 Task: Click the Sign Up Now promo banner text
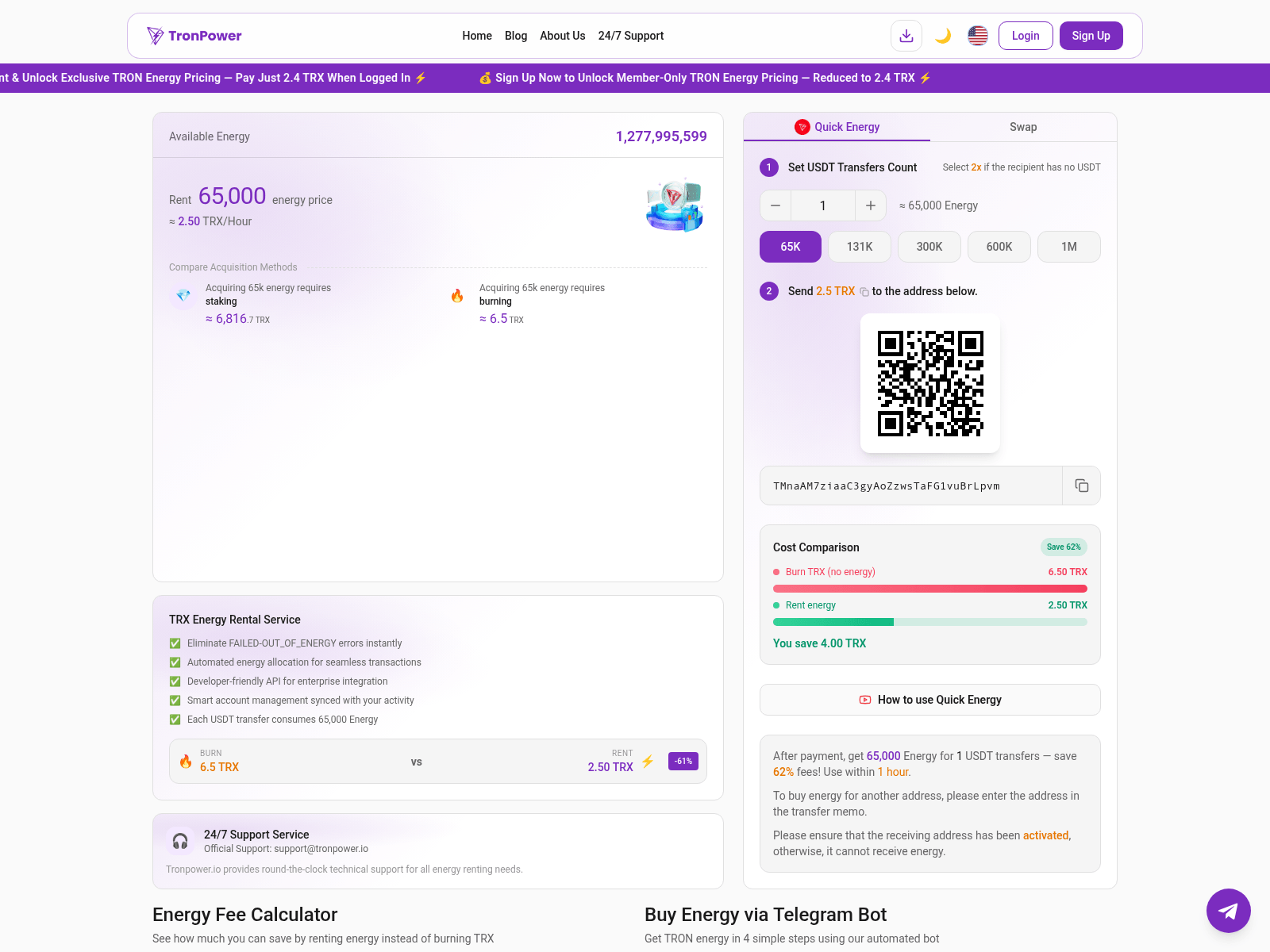[705, 78]
